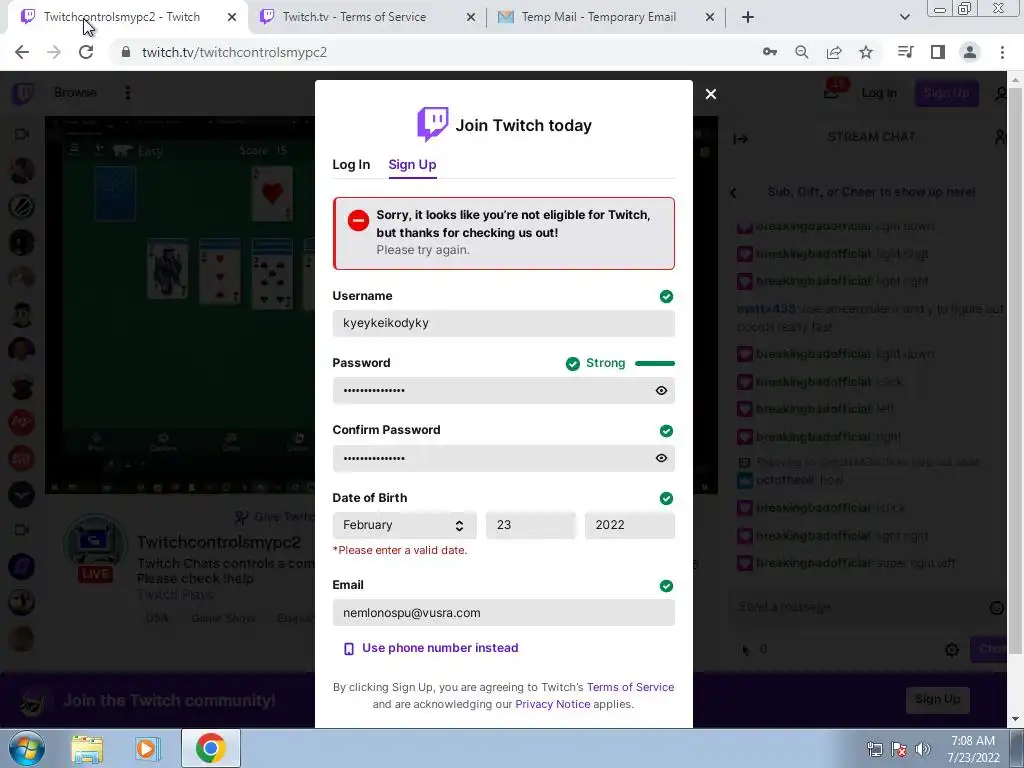Open the tab search dropdown arrow
Image resolution: width=1024 pixels, height=768 pixels.
point(904,18)
